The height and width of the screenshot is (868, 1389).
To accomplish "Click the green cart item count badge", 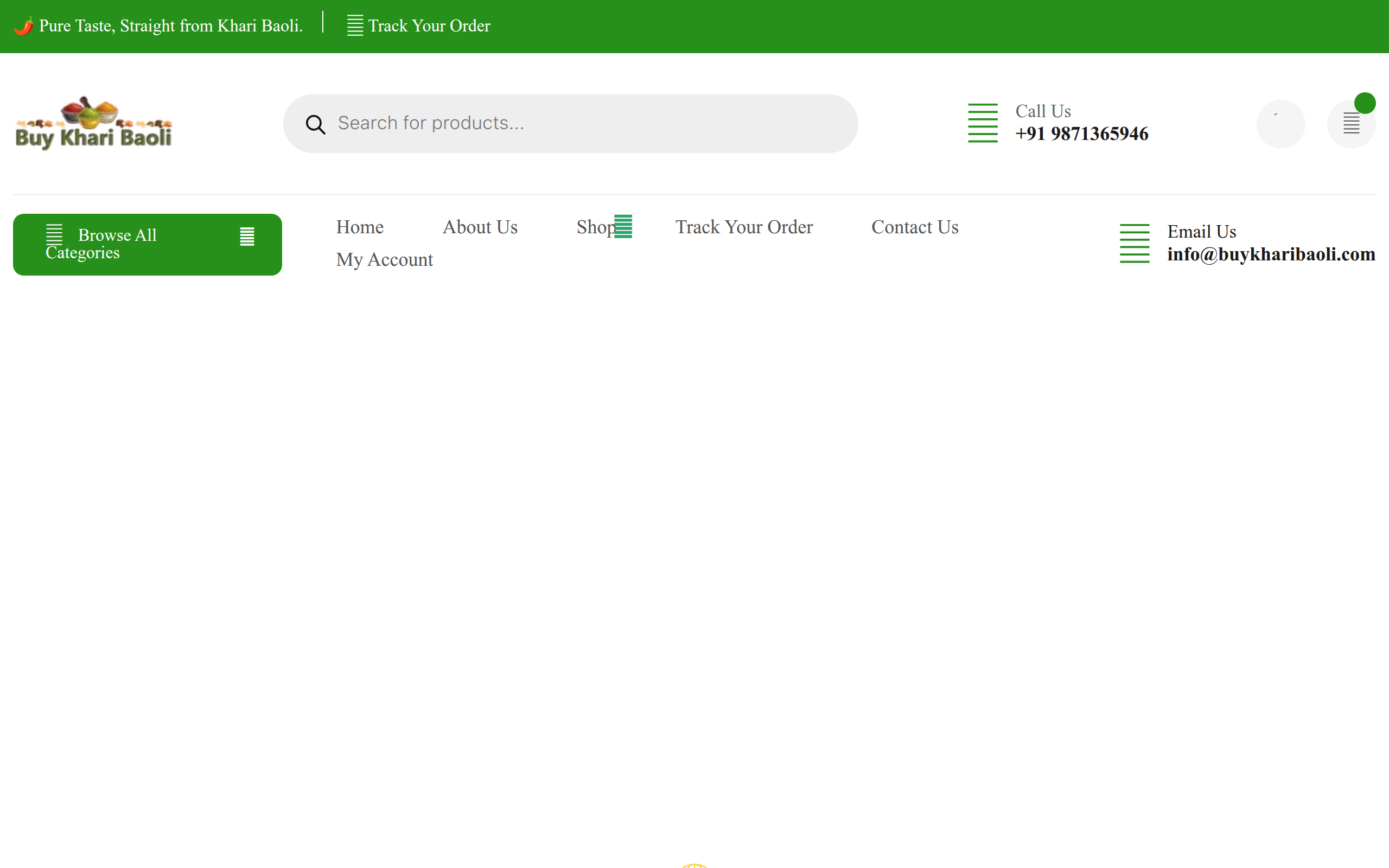I will pos(1366,102).
